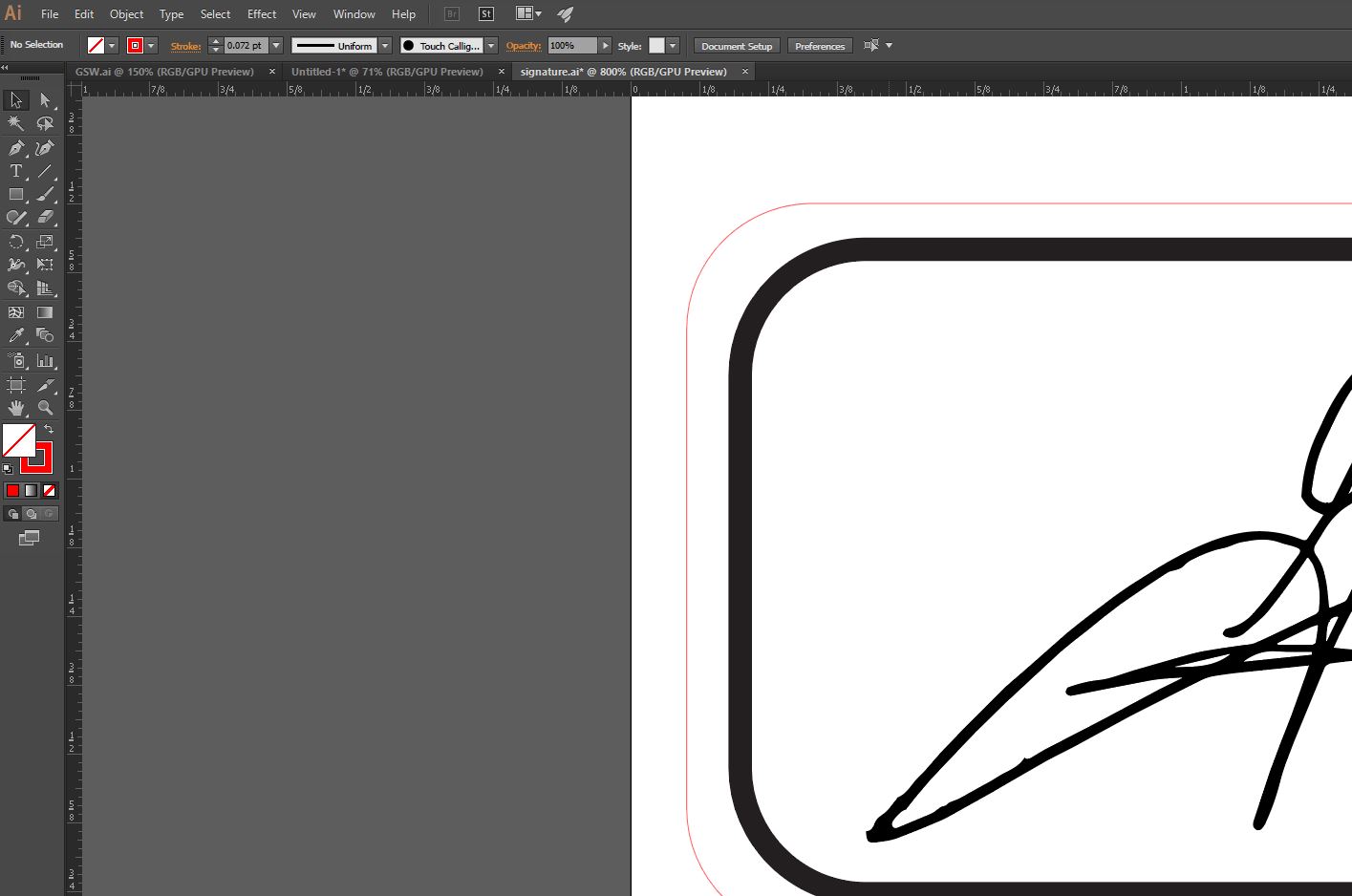Close the signature.ai tab
This screenshot has height=896, width=1352.
click(x=745, y=72)
